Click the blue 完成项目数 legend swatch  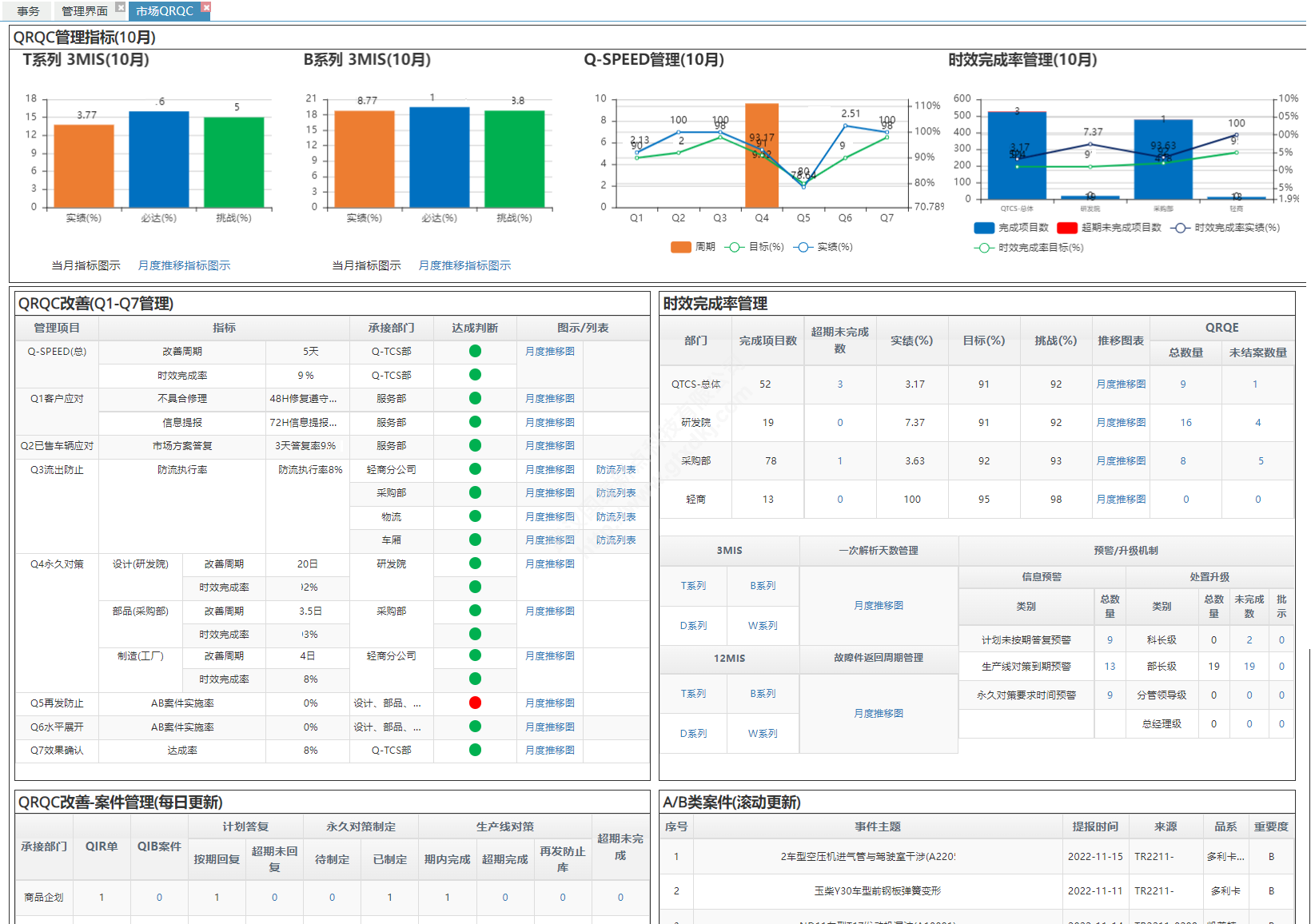tap(984, 228)
